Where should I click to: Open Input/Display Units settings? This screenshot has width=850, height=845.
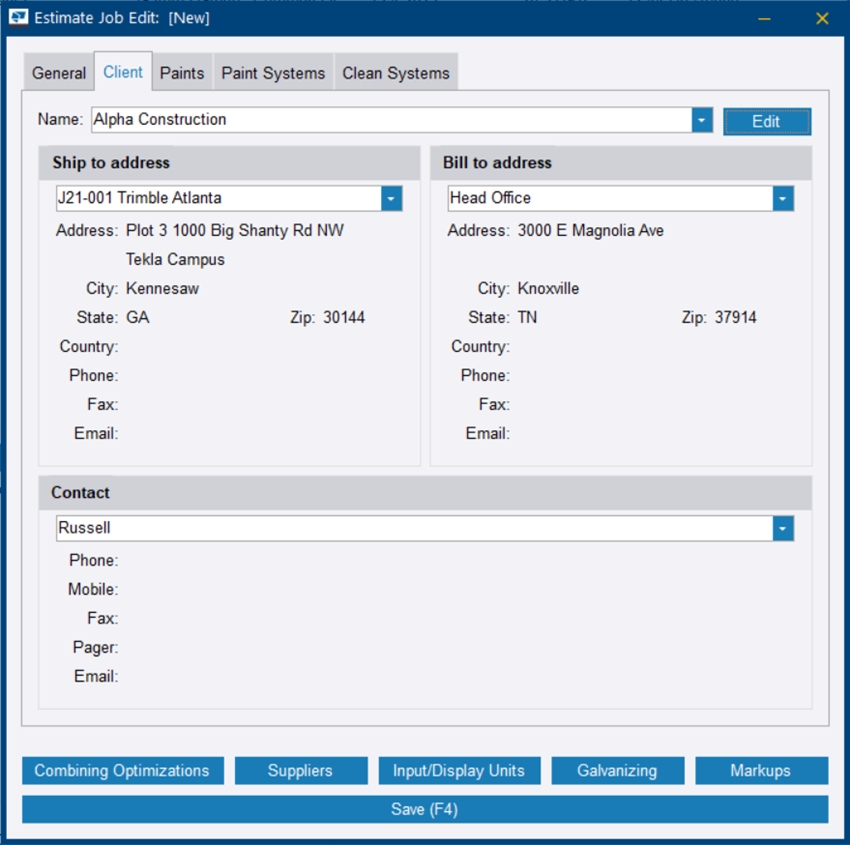coord(459,771)
